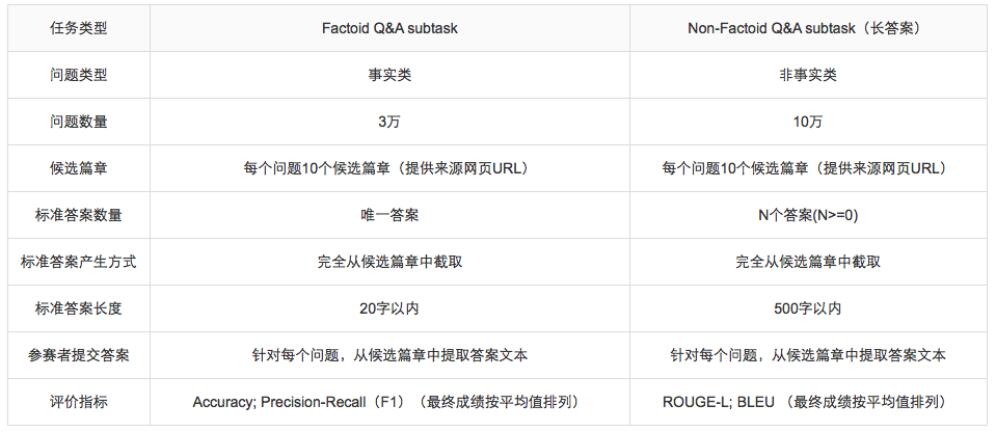Click the "3万" question count cell

coord(390,122)
